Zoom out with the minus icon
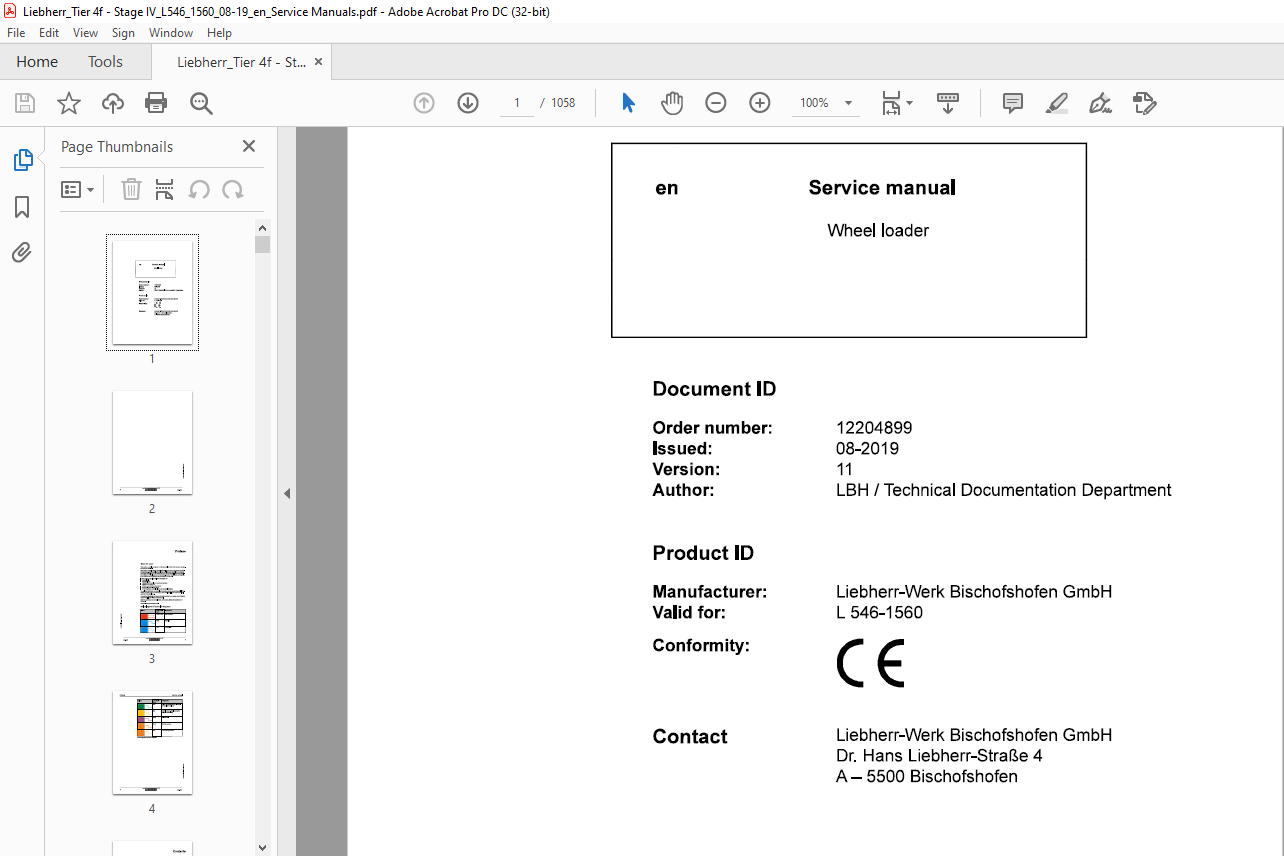 click(716, 103)
